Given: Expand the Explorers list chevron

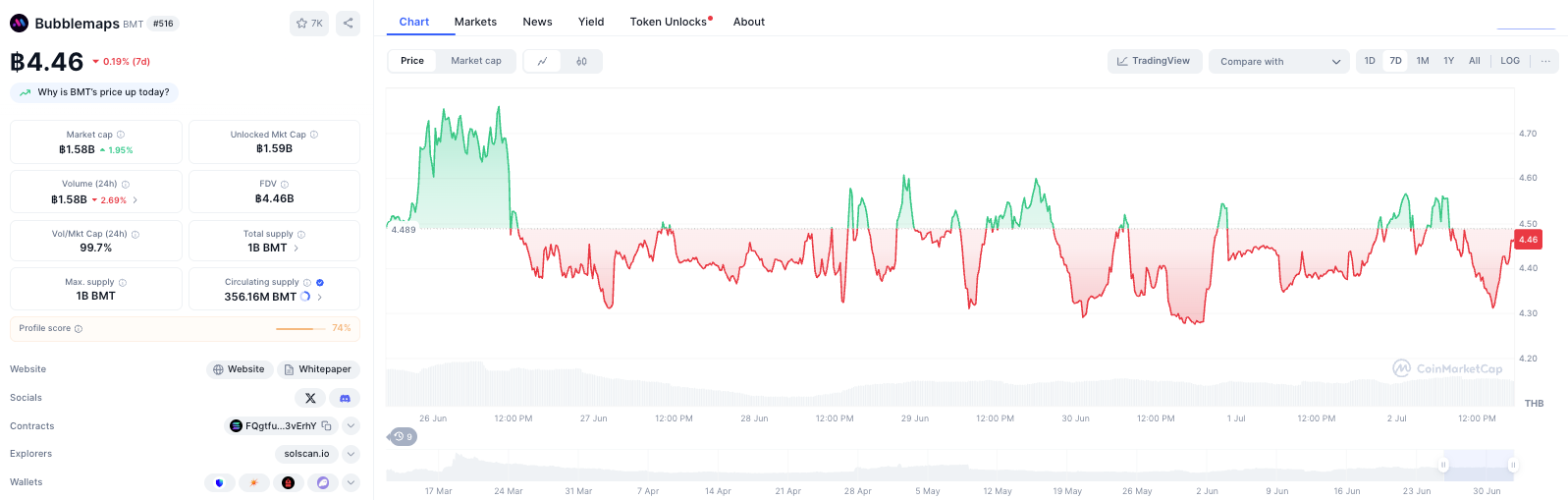Looking at the screenshot, I should [351, 454].
